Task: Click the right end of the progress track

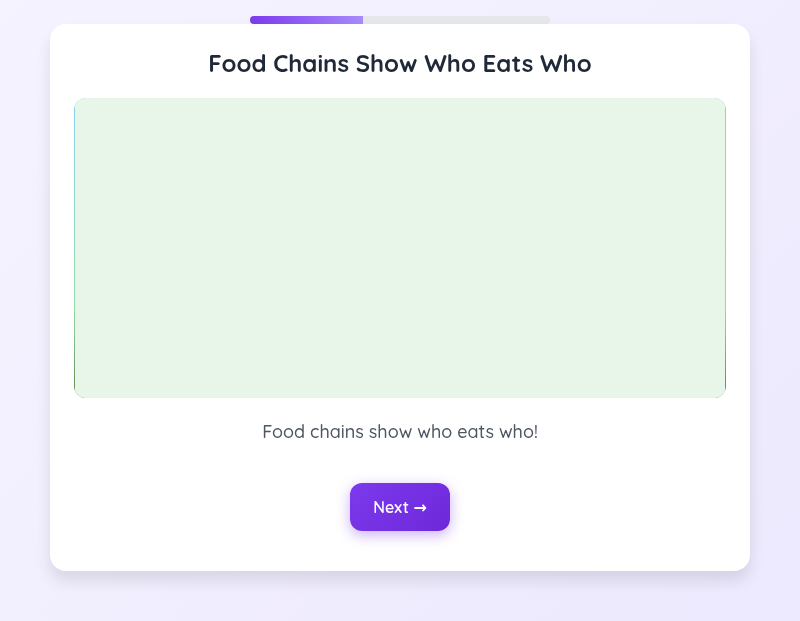Action: tap(546, 20)
